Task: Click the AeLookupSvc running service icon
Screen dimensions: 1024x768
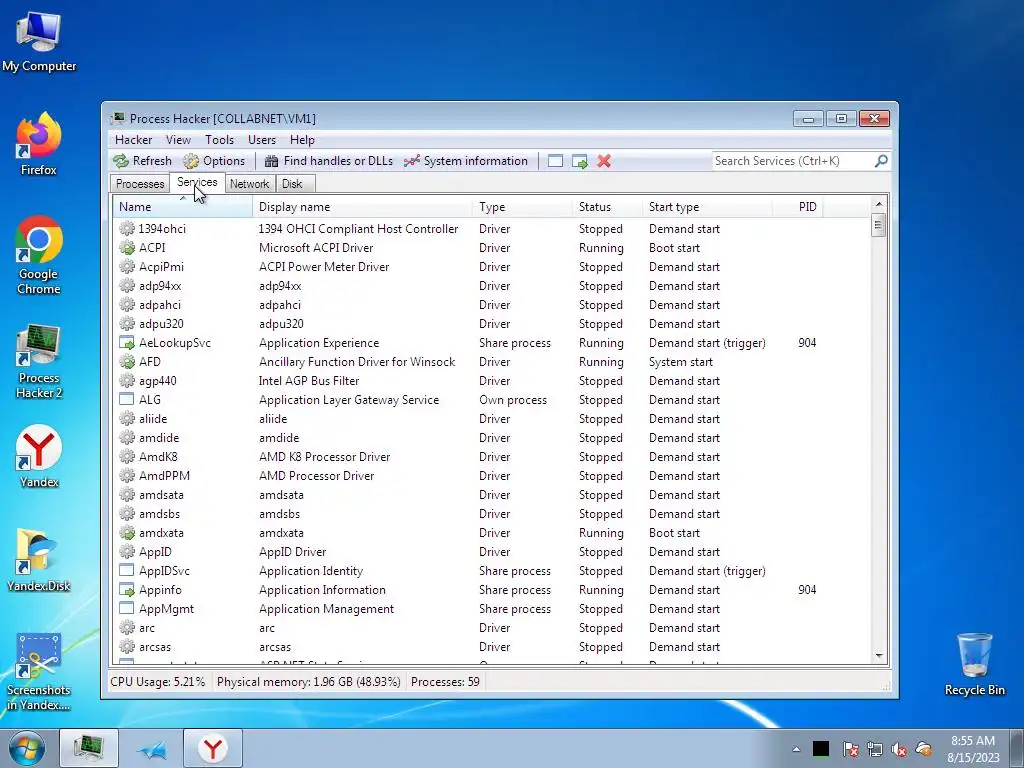Action: tap(127, 343)
